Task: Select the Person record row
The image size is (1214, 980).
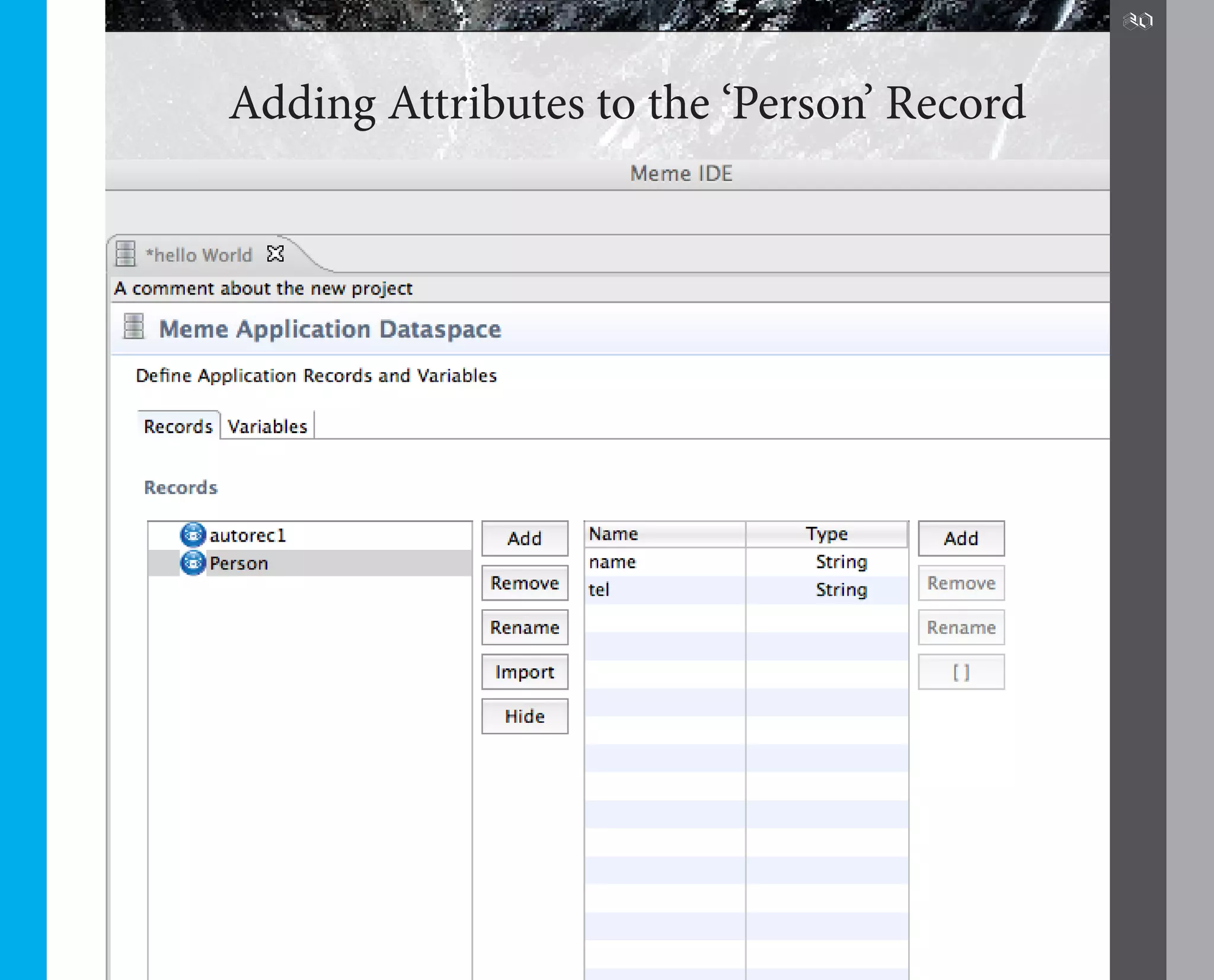Action: tap(310, 563)
